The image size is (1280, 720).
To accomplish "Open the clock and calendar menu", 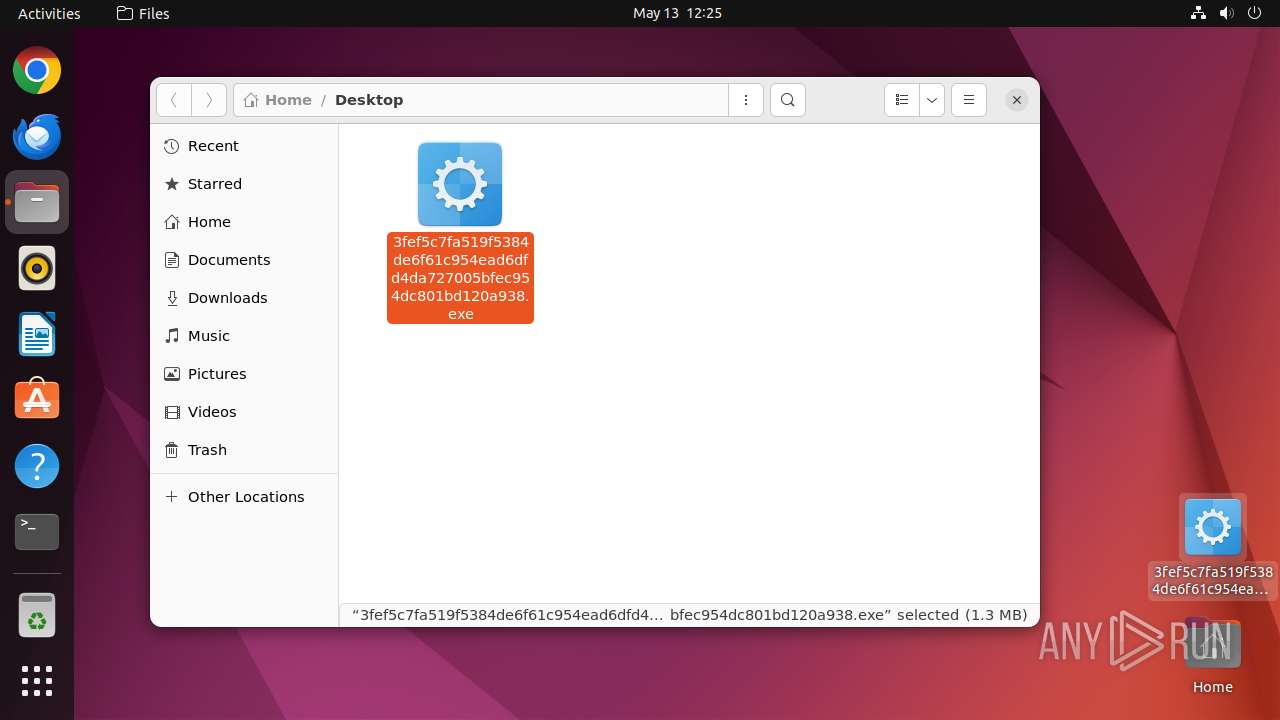I will coord(677,13).
